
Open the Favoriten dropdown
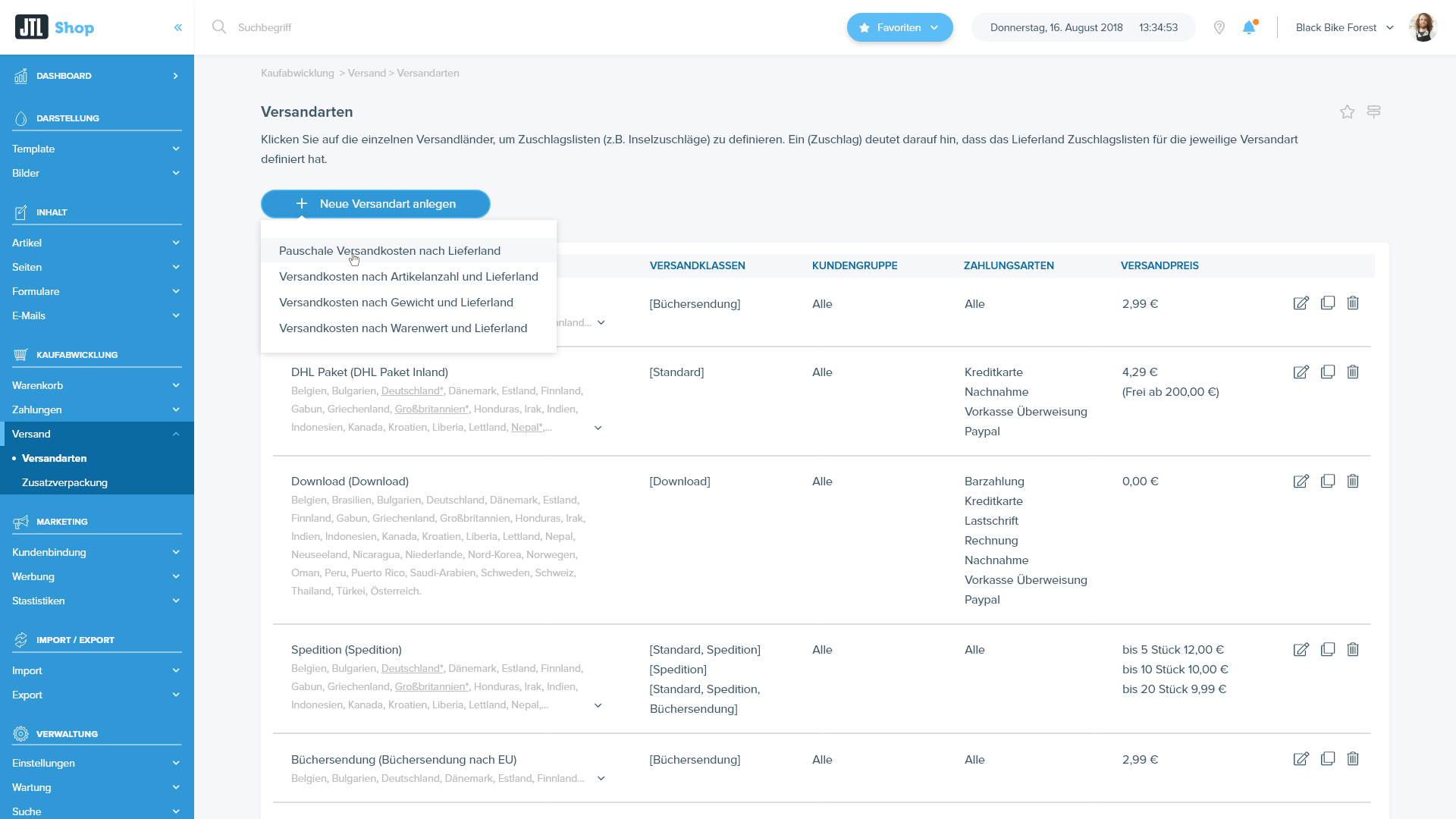pos(899,27)
